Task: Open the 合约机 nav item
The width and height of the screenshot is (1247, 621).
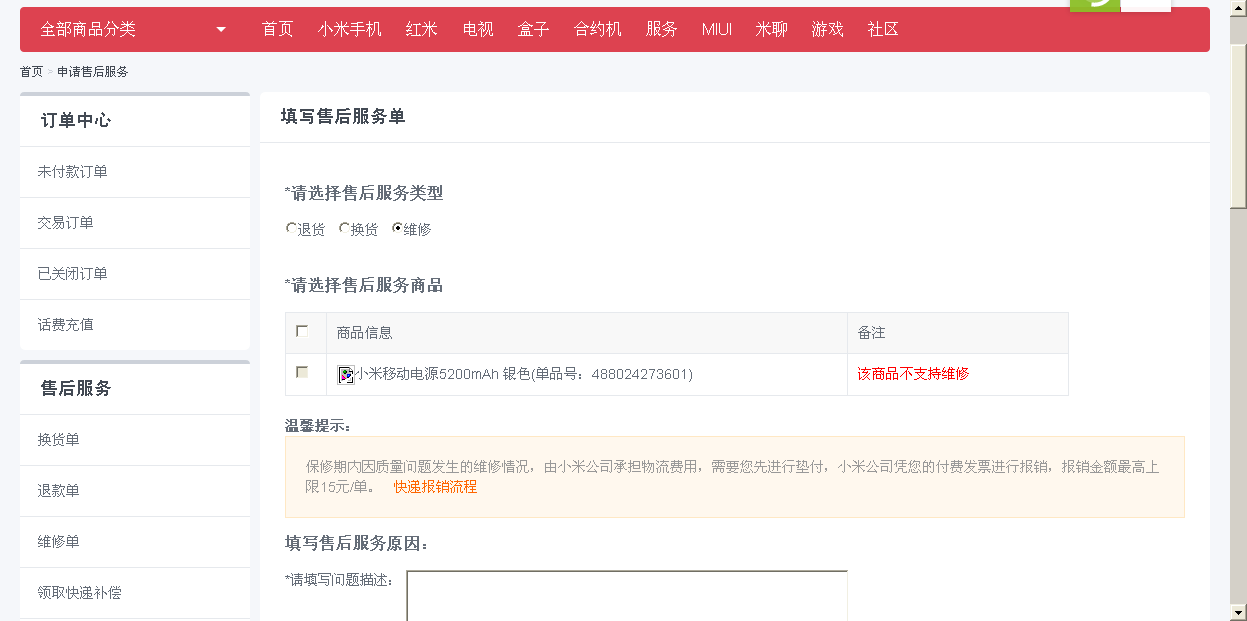Action: (598, 29)
